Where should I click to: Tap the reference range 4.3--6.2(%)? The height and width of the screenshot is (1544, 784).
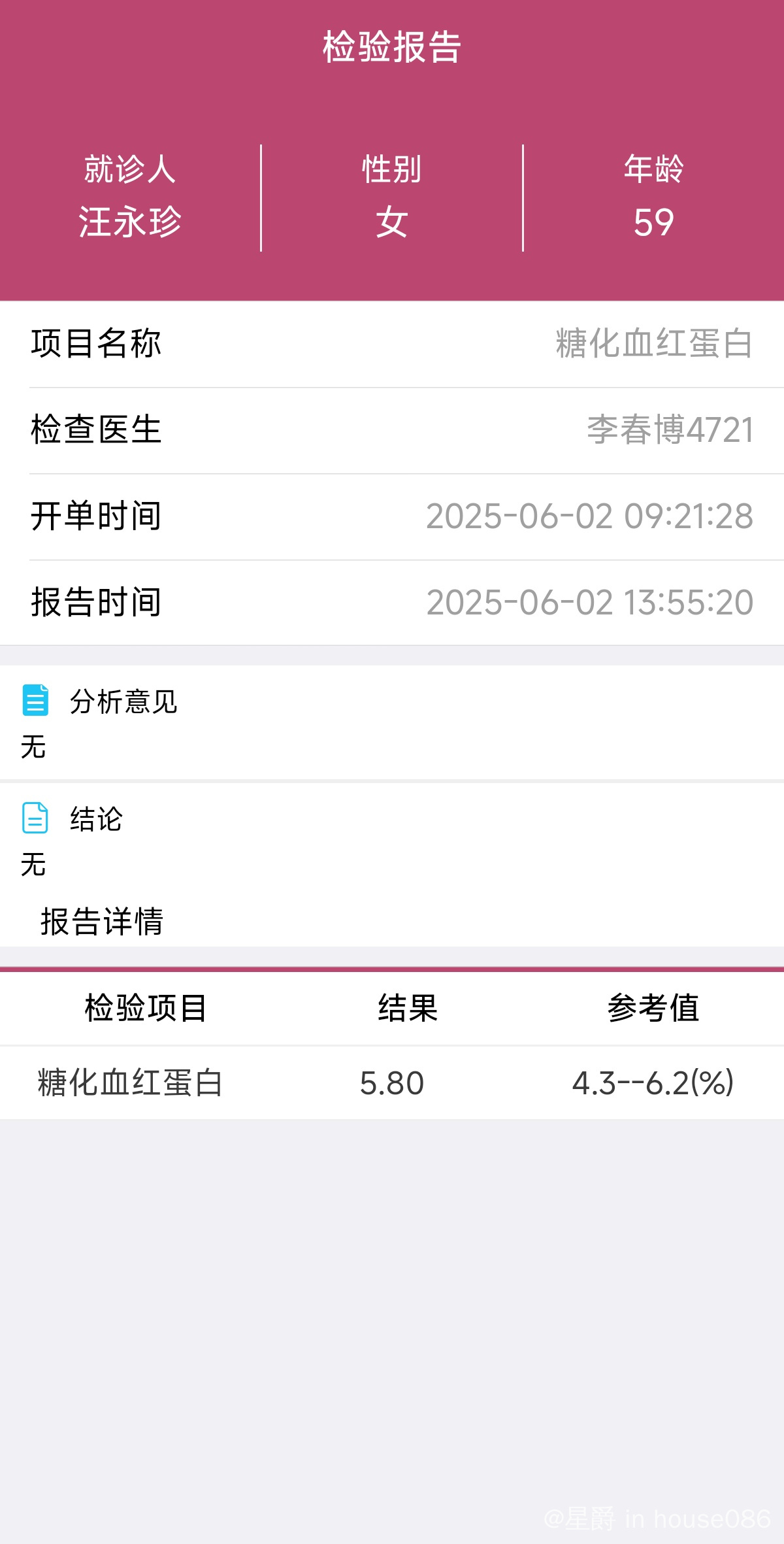[653, 1083]
